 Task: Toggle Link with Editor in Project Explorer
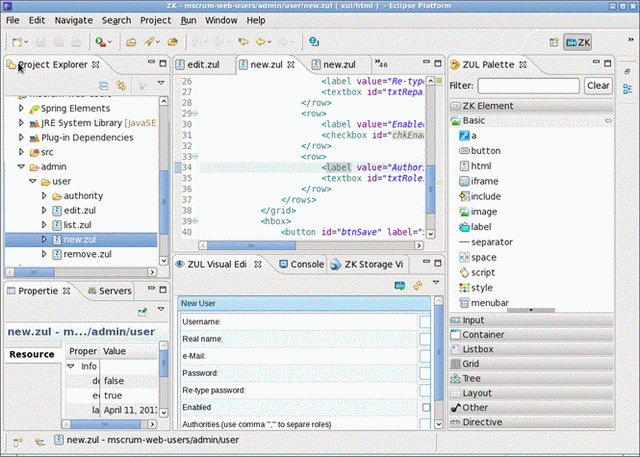(121, 86)
